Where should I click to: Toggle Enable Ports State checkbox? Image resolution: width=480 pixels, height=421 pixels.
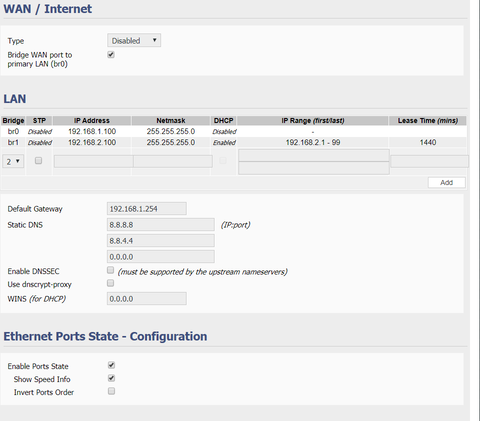(111, 365)
